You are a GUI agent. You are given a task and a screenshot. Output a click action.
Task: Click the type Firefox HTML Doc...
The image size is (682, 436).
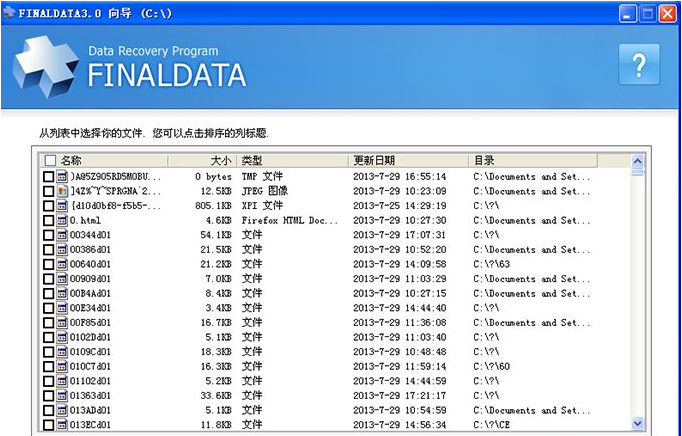tap(289, 221)
